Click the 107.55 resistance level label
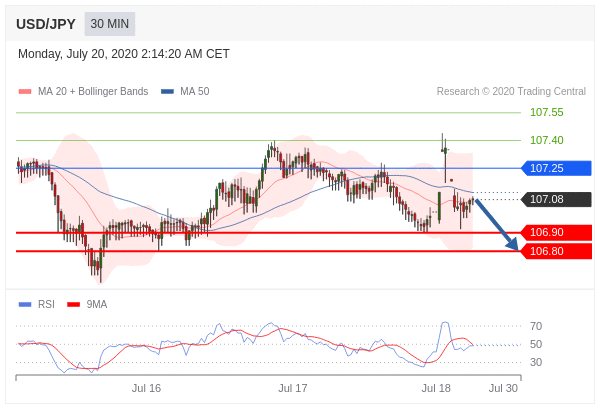 (x=547, y=112)
